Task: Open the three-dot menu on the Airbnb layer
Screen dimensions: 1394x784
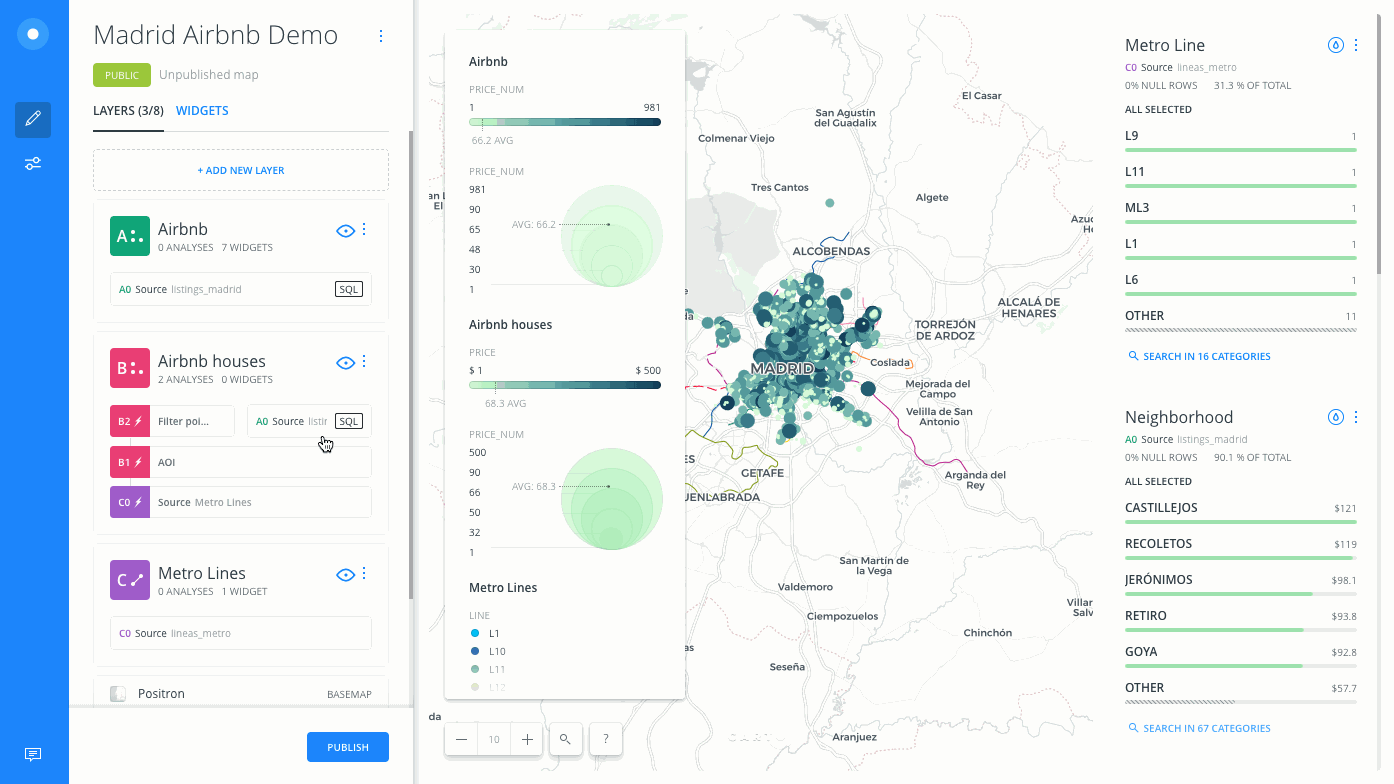Action: (x=364, y=229)
